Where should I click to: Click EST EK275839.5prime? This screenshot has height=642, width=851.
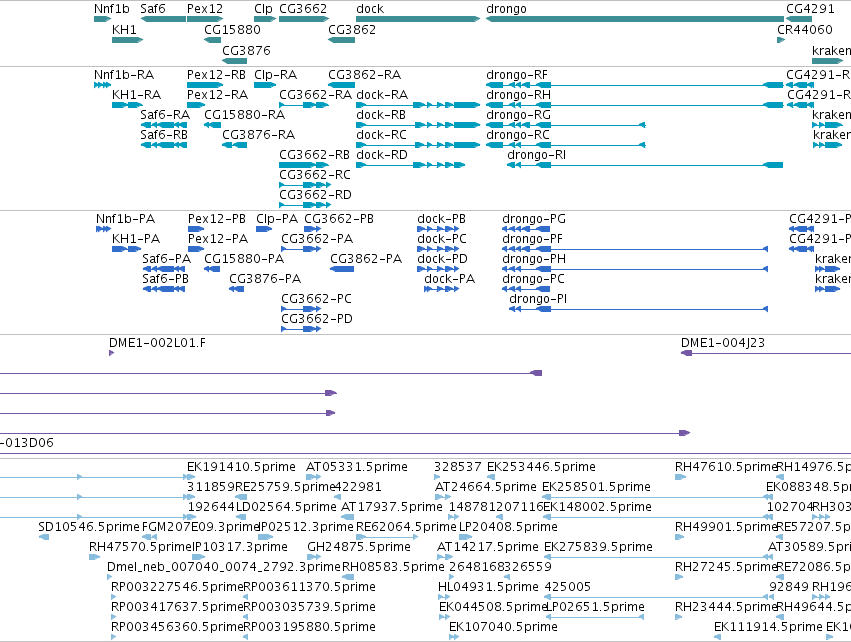pos(598,546)
